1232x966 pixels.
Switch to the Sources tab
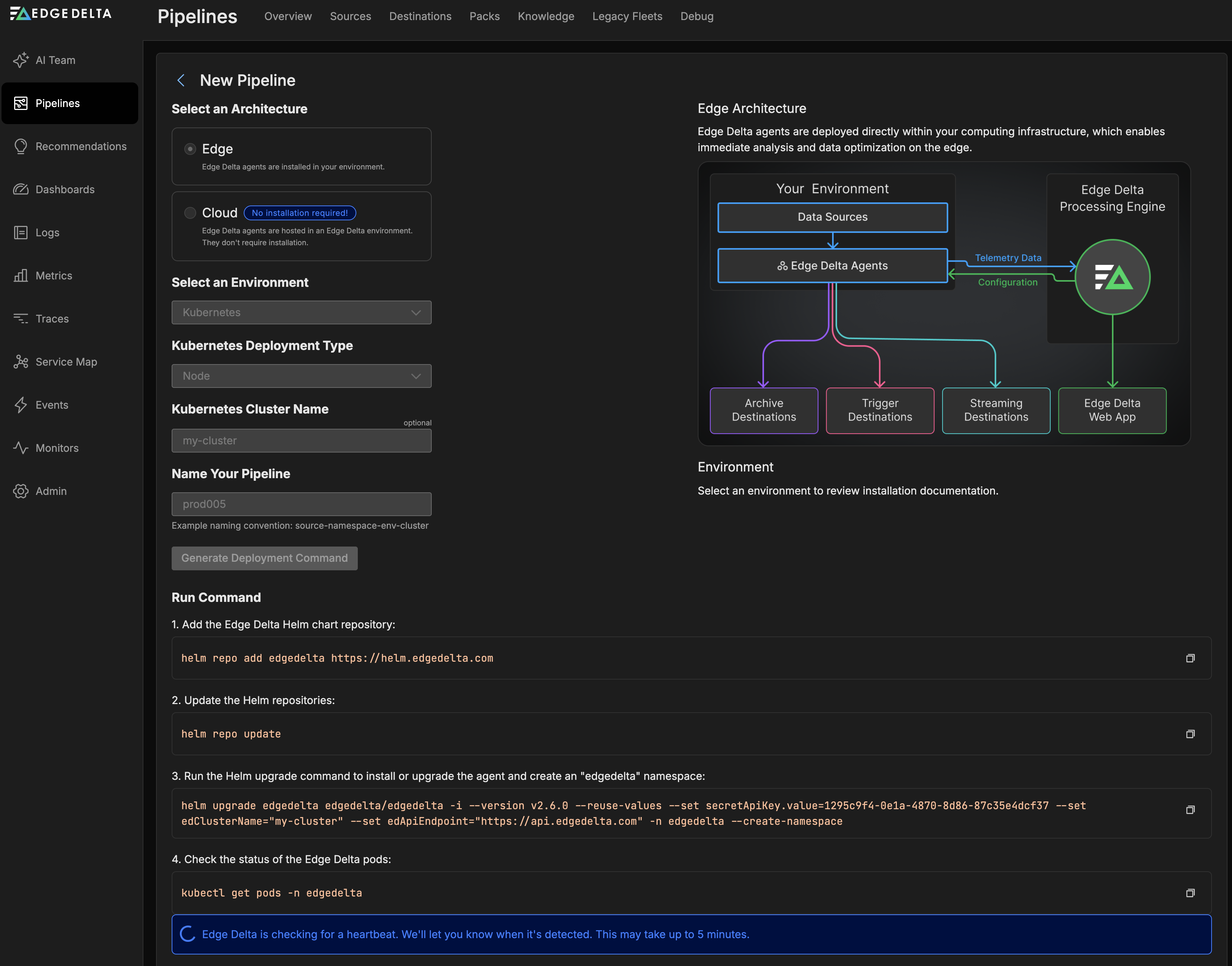point(350,16)
